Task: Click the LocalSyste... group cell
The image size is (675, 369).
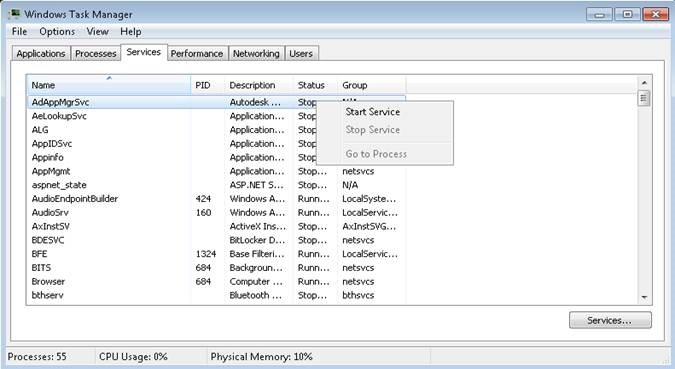Action: coord(369,199)
